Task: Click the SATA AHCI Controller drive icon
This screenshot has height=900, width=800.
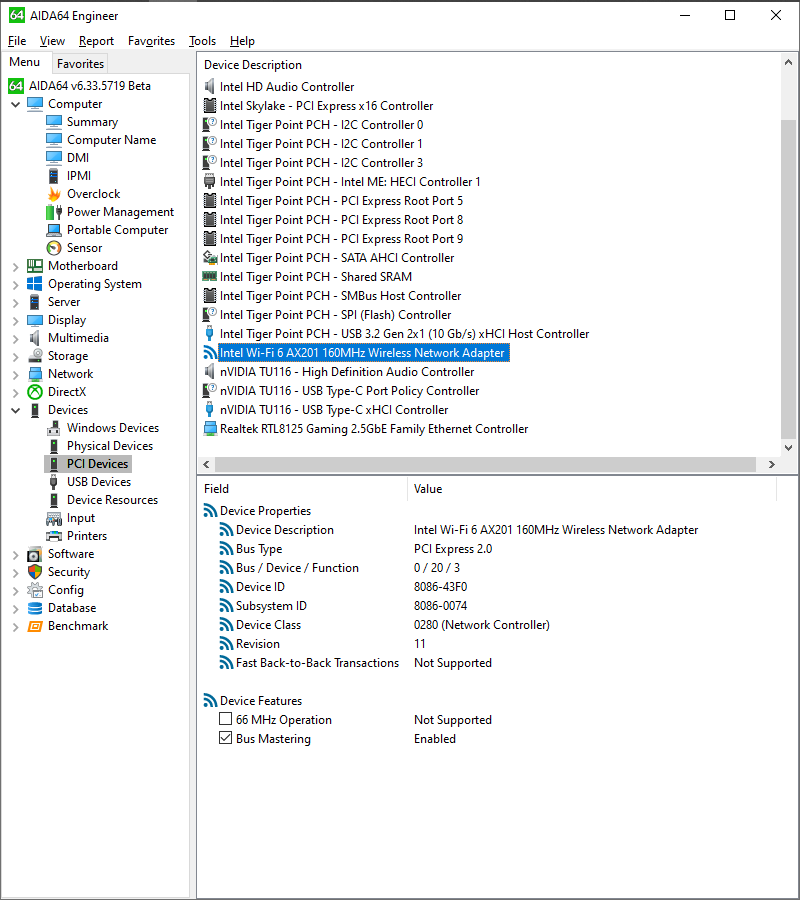Action: 210,258
